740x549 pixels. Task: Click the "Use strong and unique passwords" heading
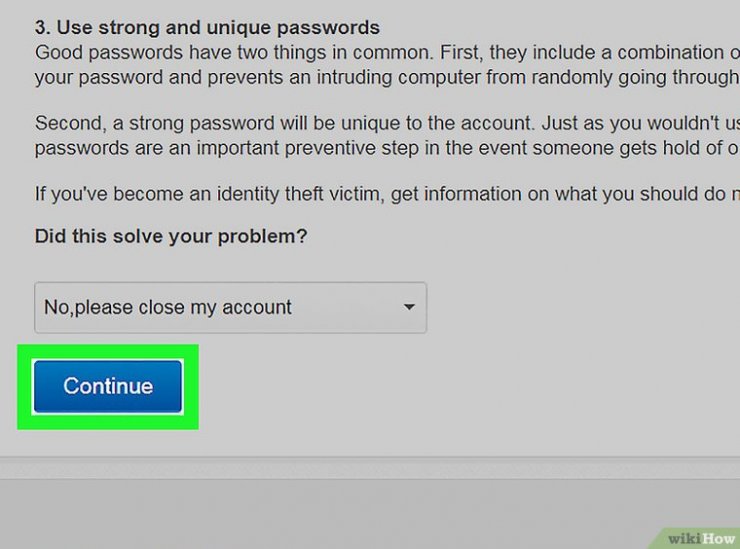[x=218, y=27]
